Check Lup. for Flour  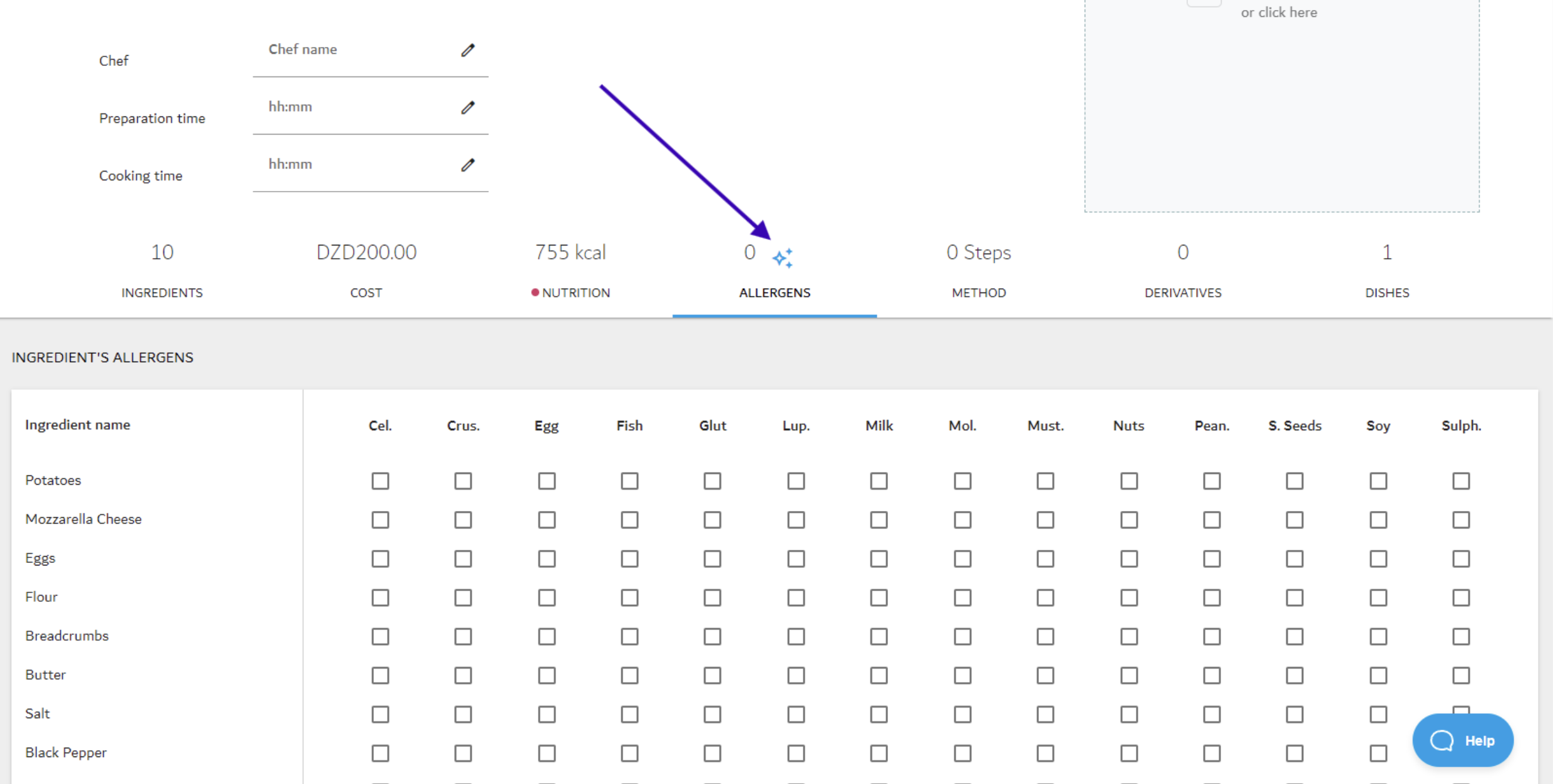coord(796,597)
